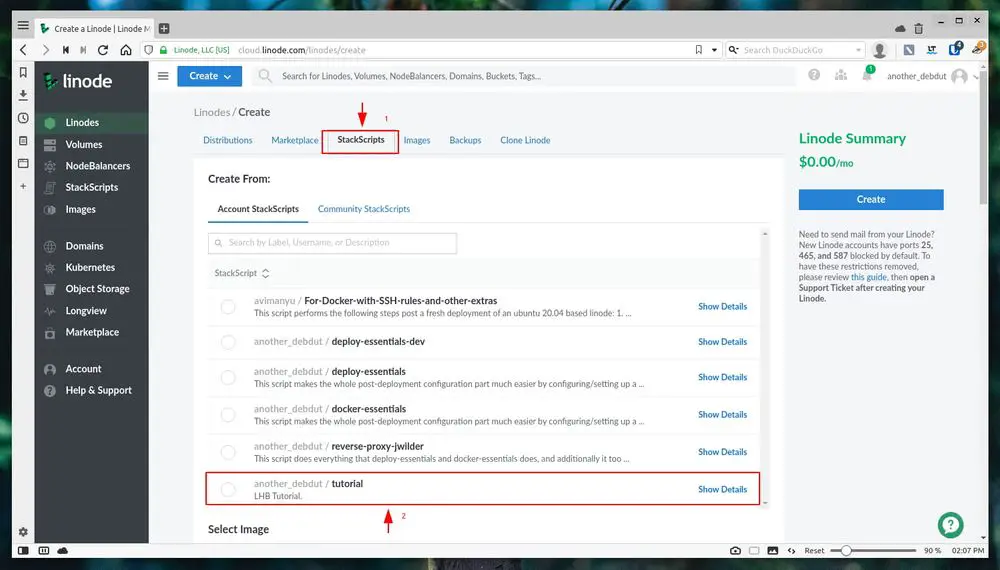Select the tutorial StackScript radio button

228,489
